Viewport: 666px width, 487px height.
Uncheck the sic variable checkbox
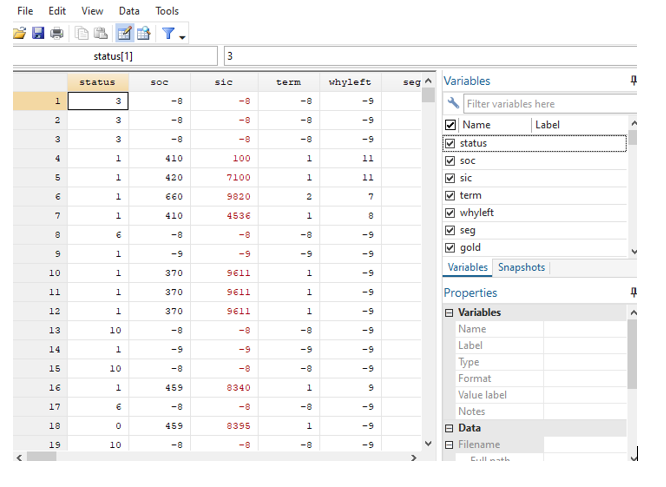pyautogui.click(x=450, y=178)
